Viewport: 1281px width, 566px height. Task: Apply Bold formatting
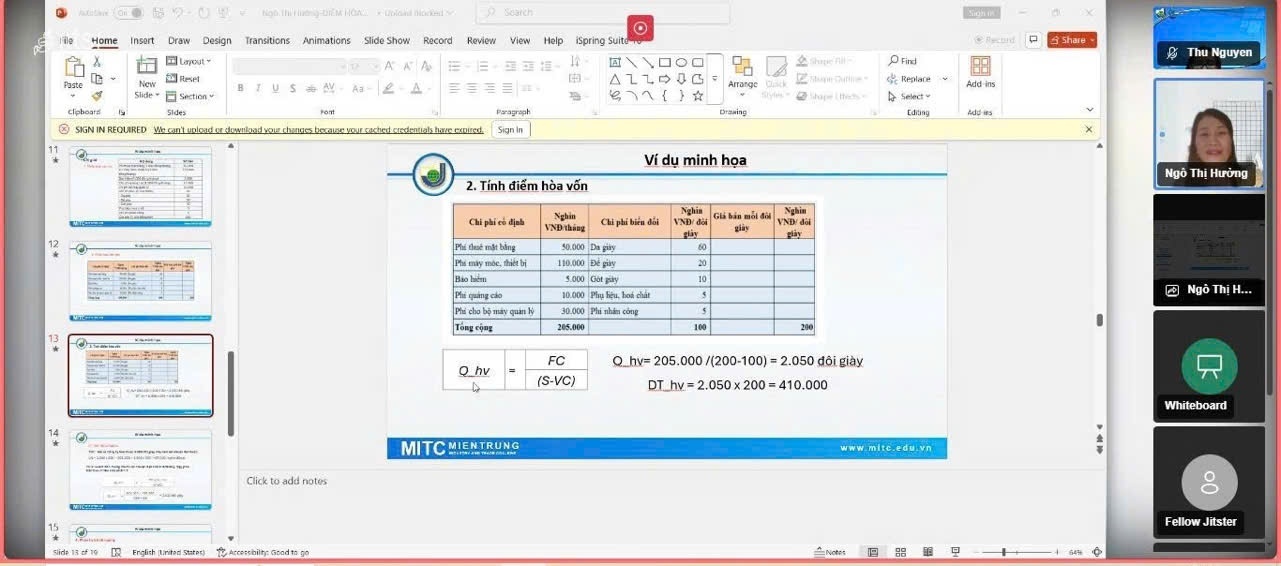pos(240,88)
